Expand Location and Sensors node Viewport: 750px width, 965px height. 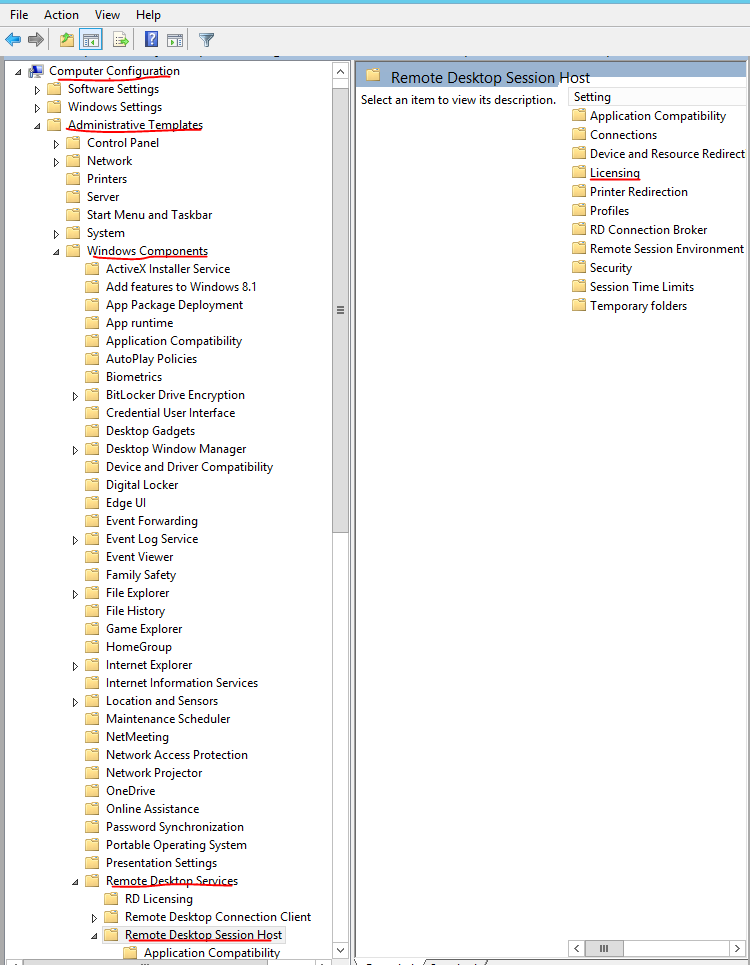pos(75,702)
